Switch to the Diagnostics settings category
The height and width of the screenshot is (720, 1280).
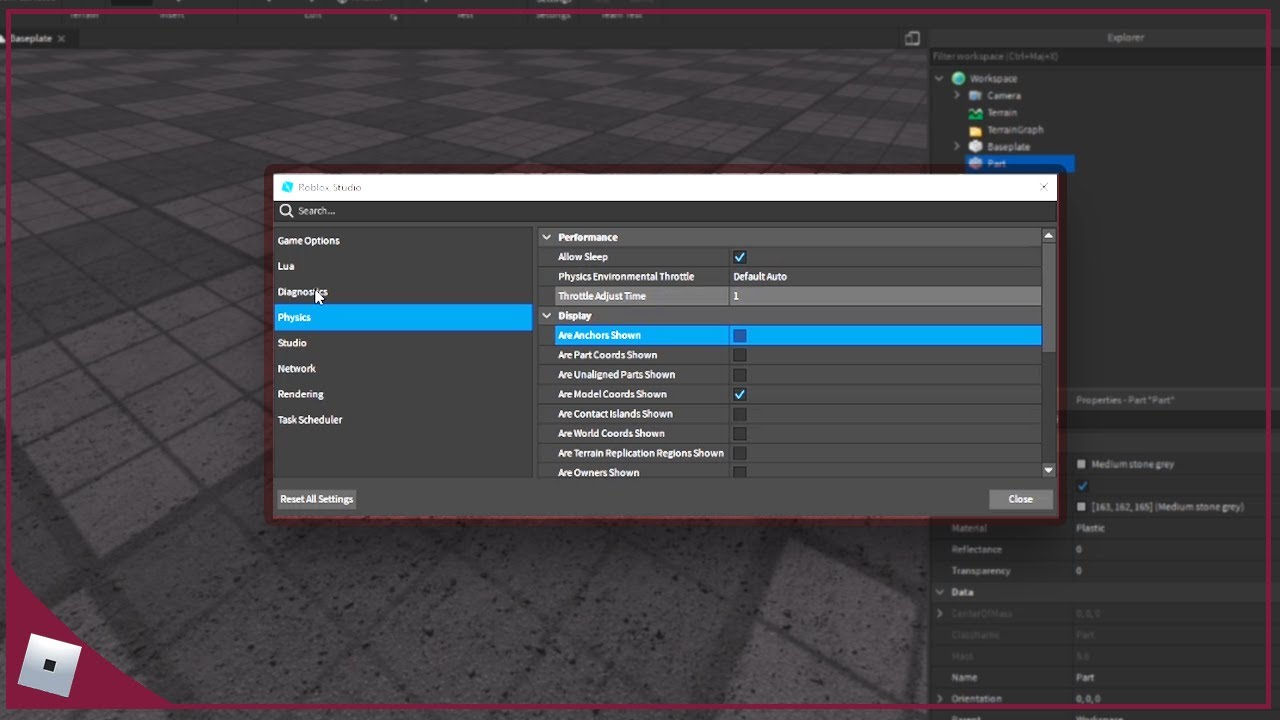click(403, 292)
